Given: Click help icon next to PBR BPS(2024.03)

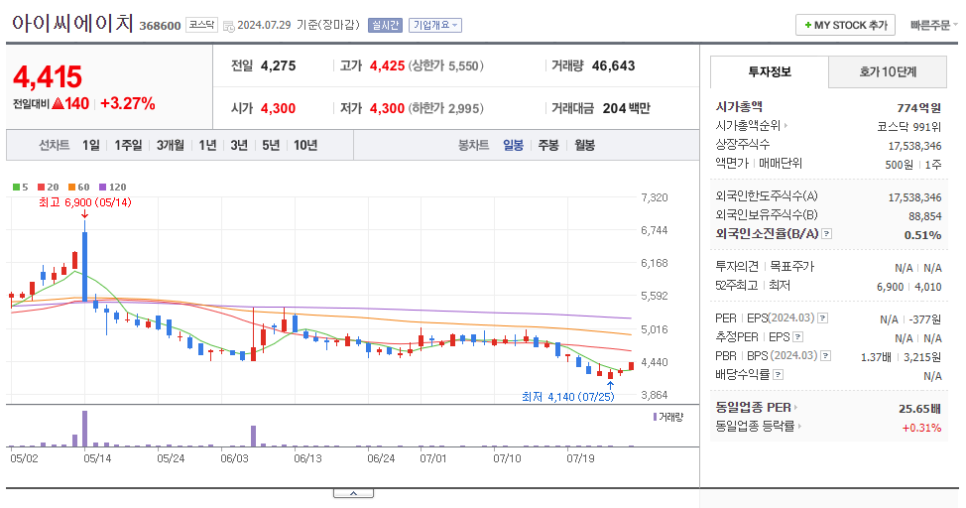Looking at the screenshot, I should point(826,356).
